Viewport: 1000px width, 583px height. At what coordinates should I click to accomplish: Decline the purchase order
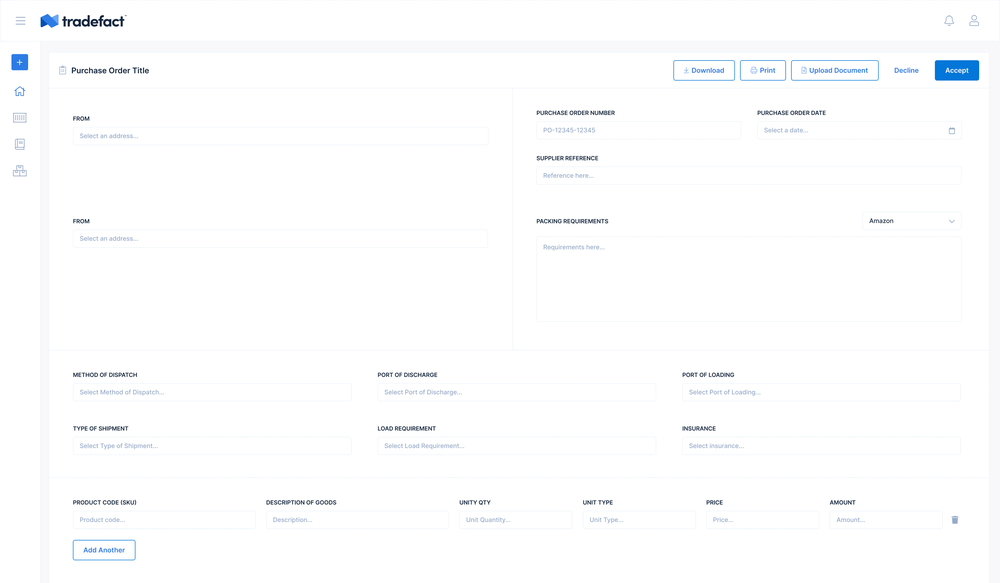tap(906, 70)
